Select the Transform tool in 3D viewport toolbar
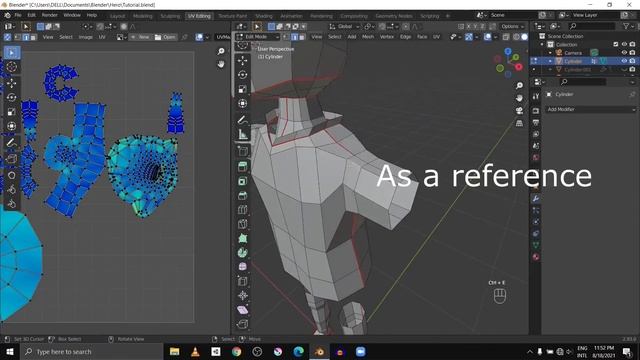Viewport: 640px width, 360px height. point(242,103)
